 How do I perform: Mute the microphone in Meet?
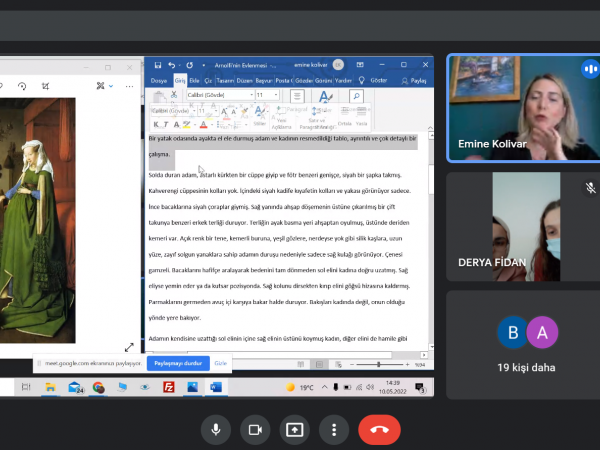click(216, 430)
